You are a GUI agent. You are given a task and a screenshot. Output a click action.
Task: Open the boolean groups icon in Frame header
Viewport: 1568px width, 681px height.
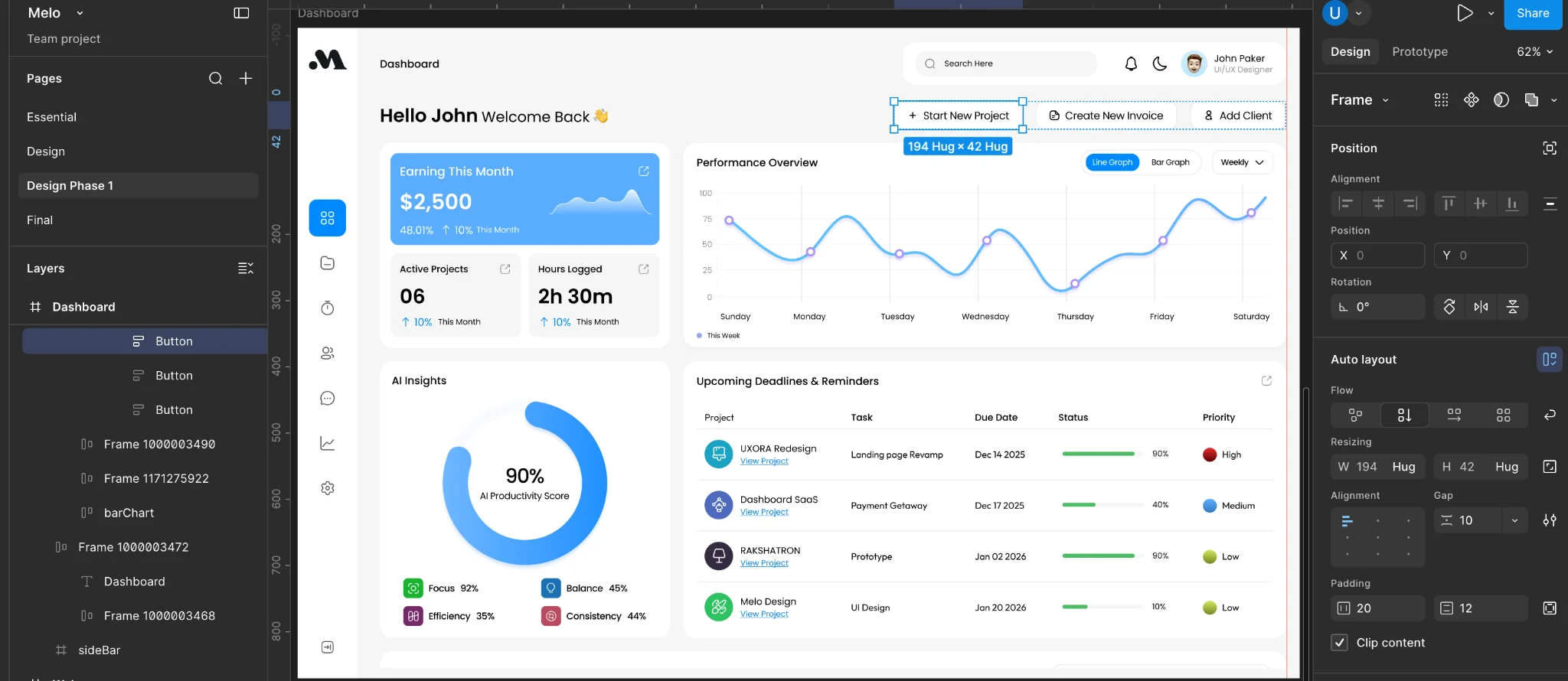(x=1531, y=99)
